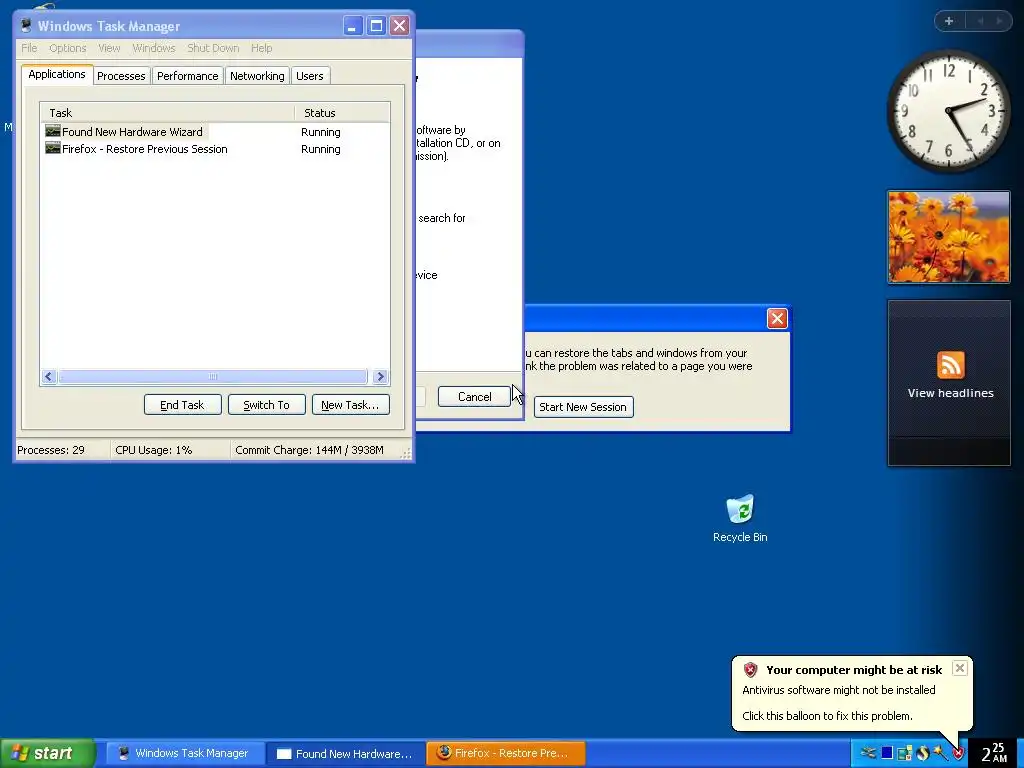Open the Shut Down menu
Image resolution: width=1024 pixels, height=768 pixels.
pos(213,48)
